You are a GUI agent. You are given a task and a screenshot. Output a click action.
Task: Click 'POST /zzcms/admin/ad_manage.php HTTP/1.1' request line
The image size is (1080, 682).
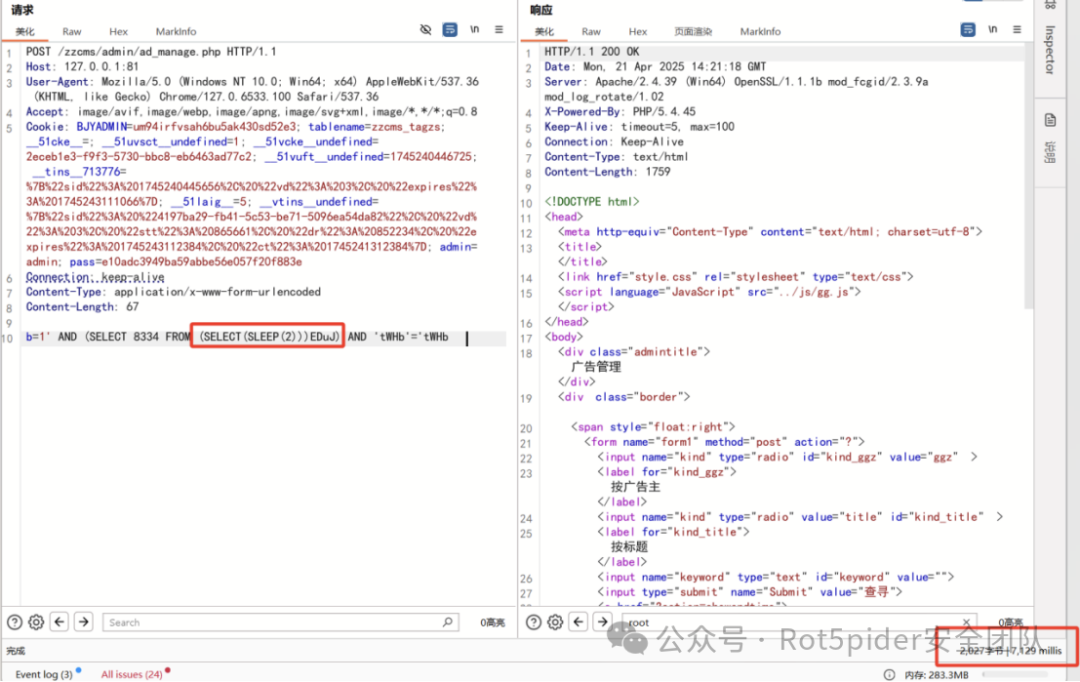tap(151, 52)
